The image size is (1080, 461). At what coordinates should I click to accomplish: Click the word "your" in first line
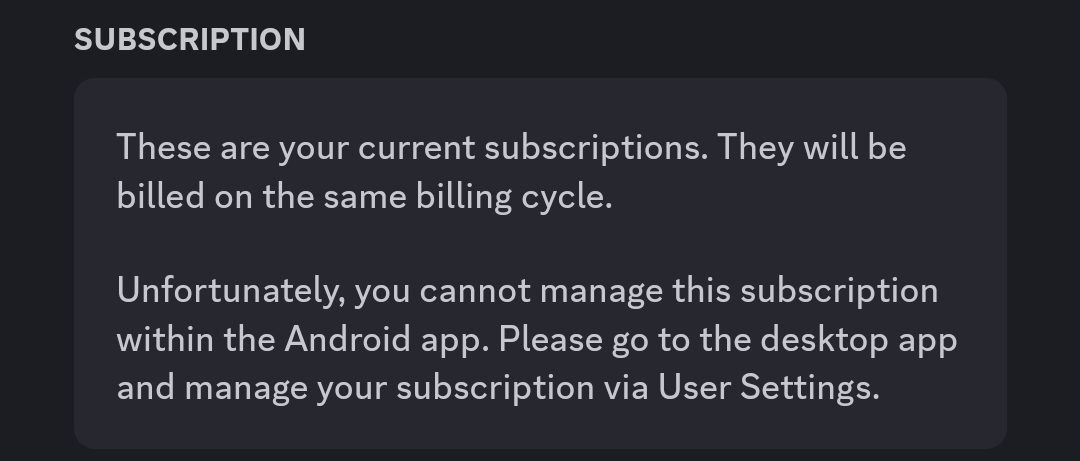coord(313,148)
